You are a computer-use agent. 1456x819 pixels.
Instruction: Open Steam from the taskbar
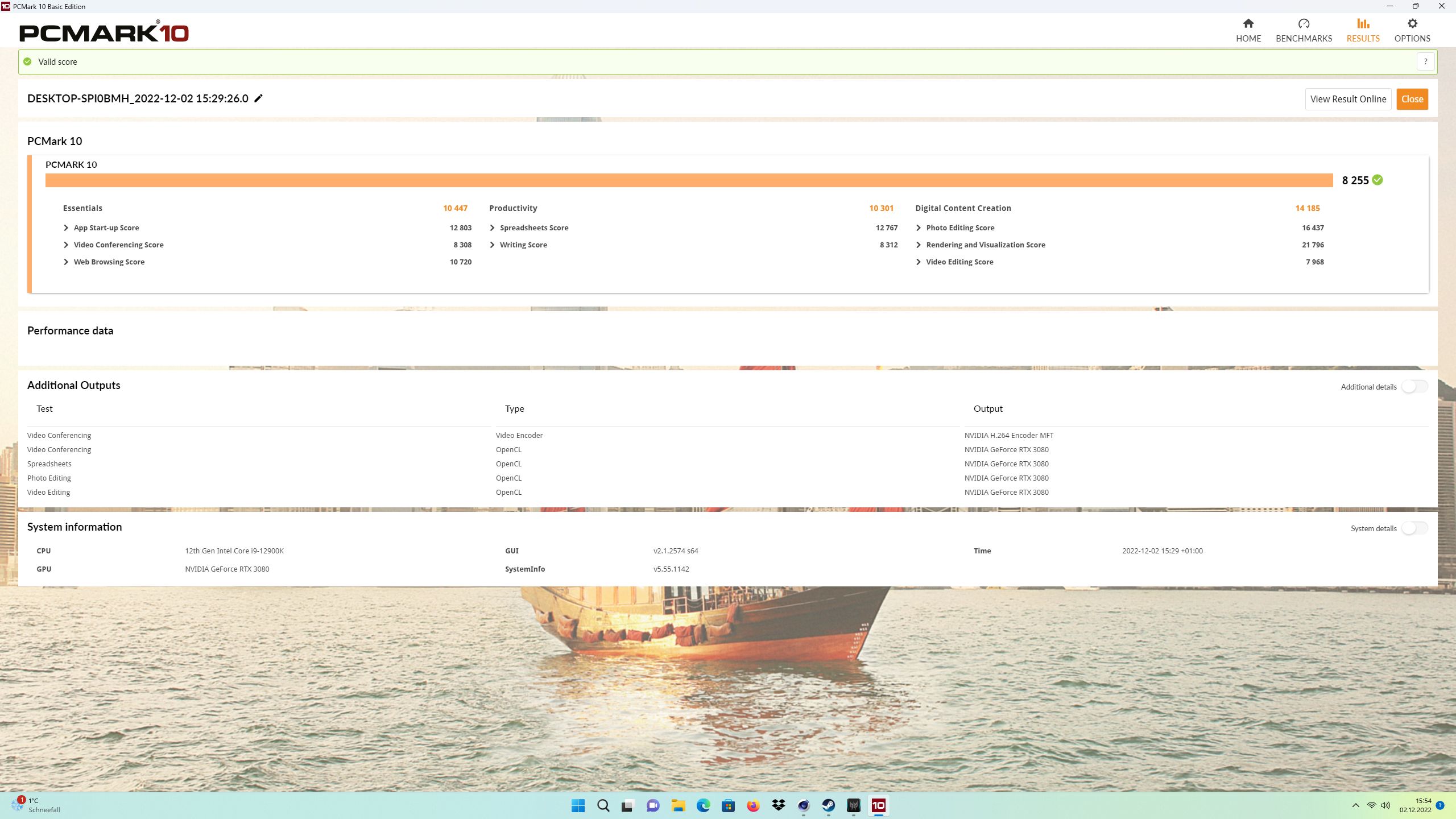[828, 805]
